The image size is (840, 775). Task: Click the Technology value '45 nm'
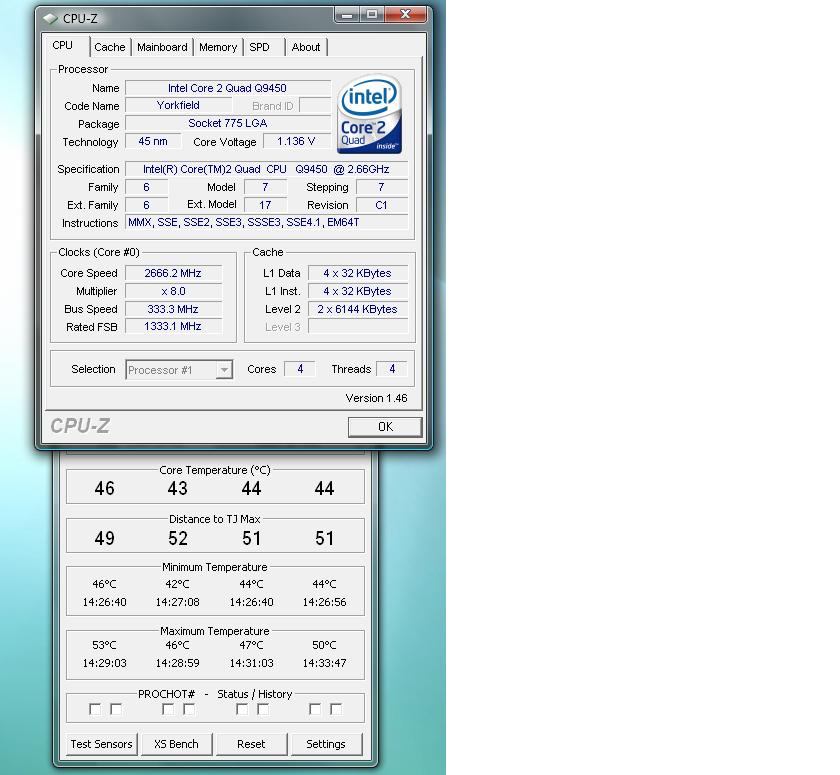[x=153, y=141]
